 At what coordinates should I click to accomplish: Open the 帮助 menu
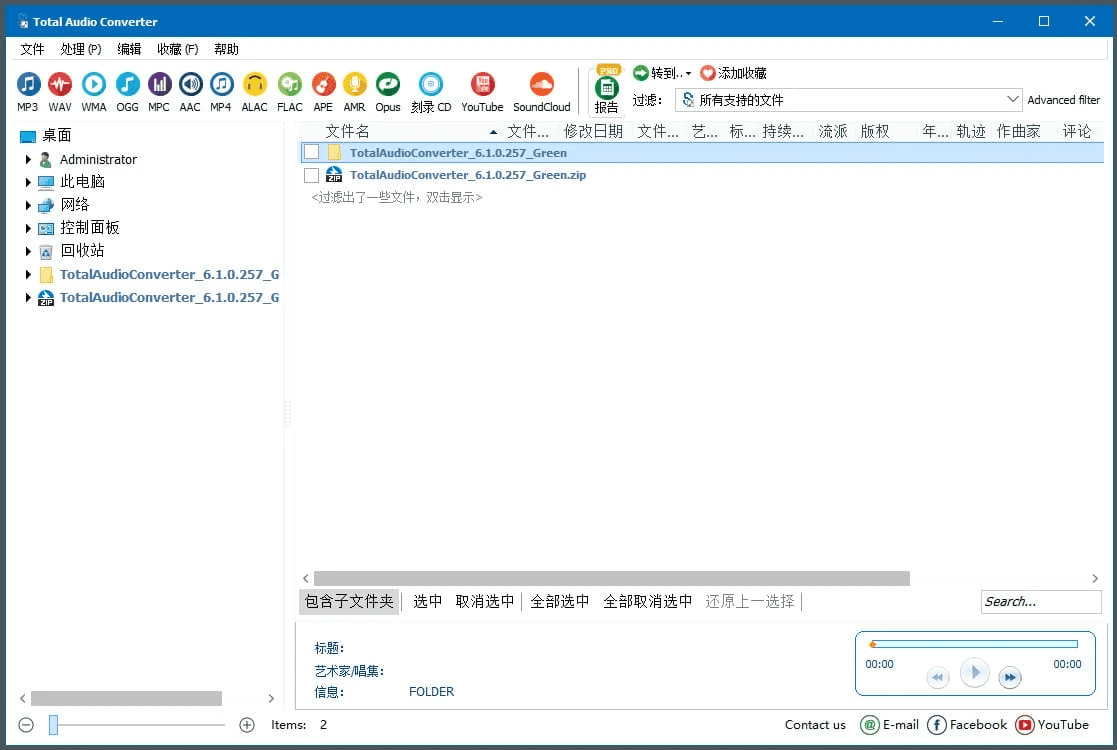tap(225, 48)
